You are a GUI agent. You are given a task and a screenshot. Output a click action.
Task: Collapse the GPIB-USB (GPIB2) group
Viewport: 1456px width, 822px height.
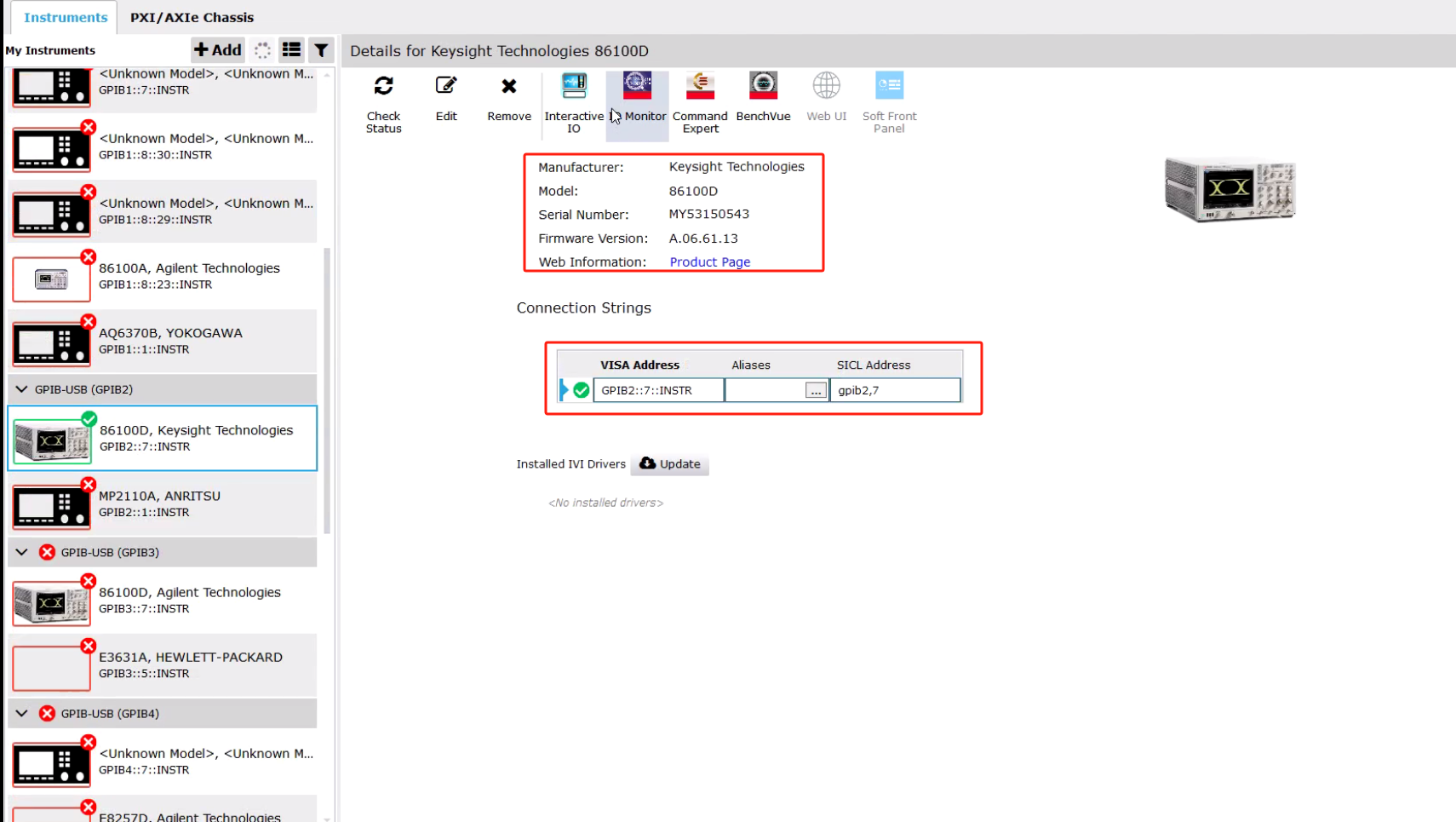coord(22,389)
